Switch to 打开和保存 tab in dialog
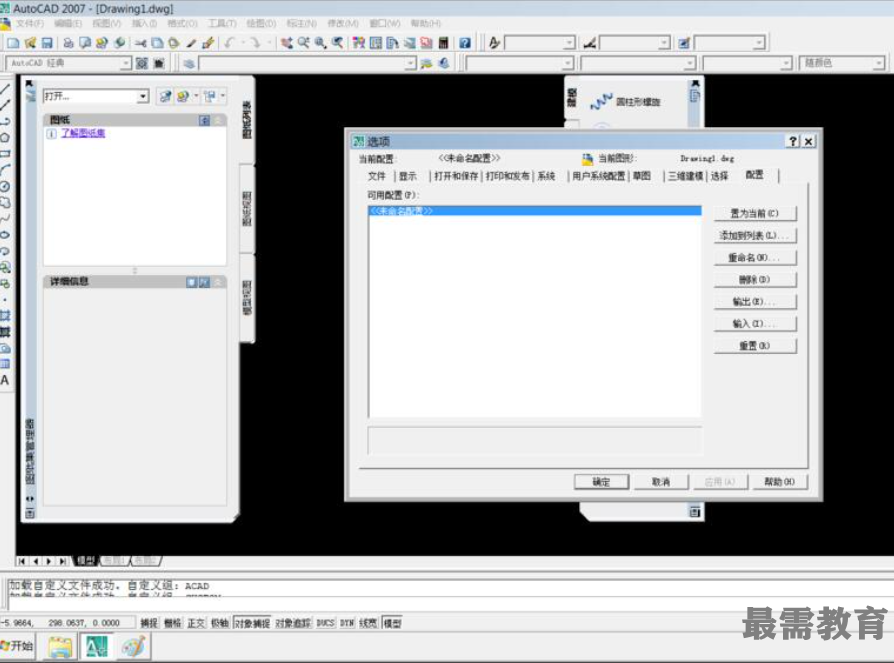The image size is (894, 663). tap(456, 176)
